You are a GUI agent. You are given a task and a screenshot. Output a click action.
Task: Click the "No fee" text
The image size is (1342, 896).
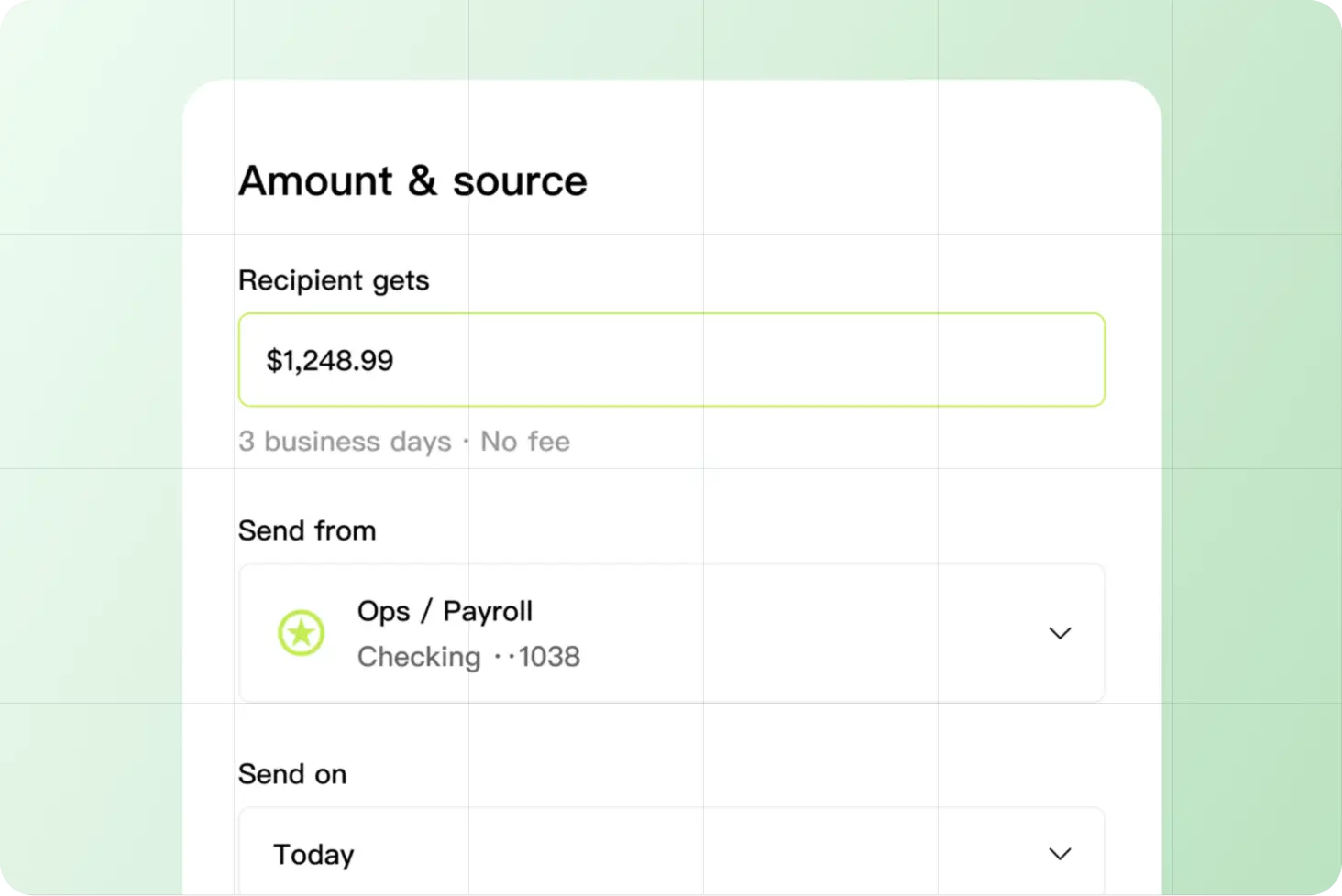click(x=525, y=442)
